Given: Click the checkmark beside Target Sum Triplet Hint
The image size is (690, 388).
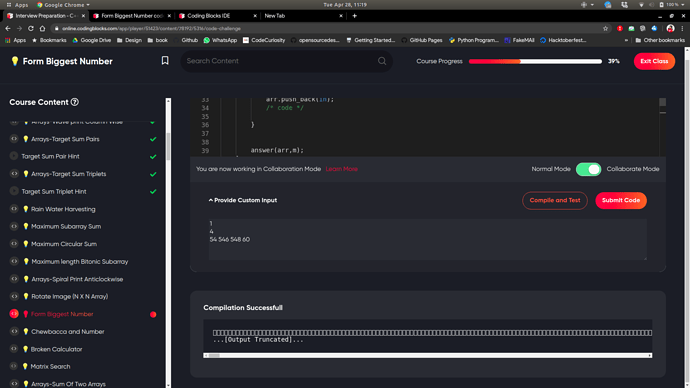Looking at the screenshot, I should click(x=153, y=191).
